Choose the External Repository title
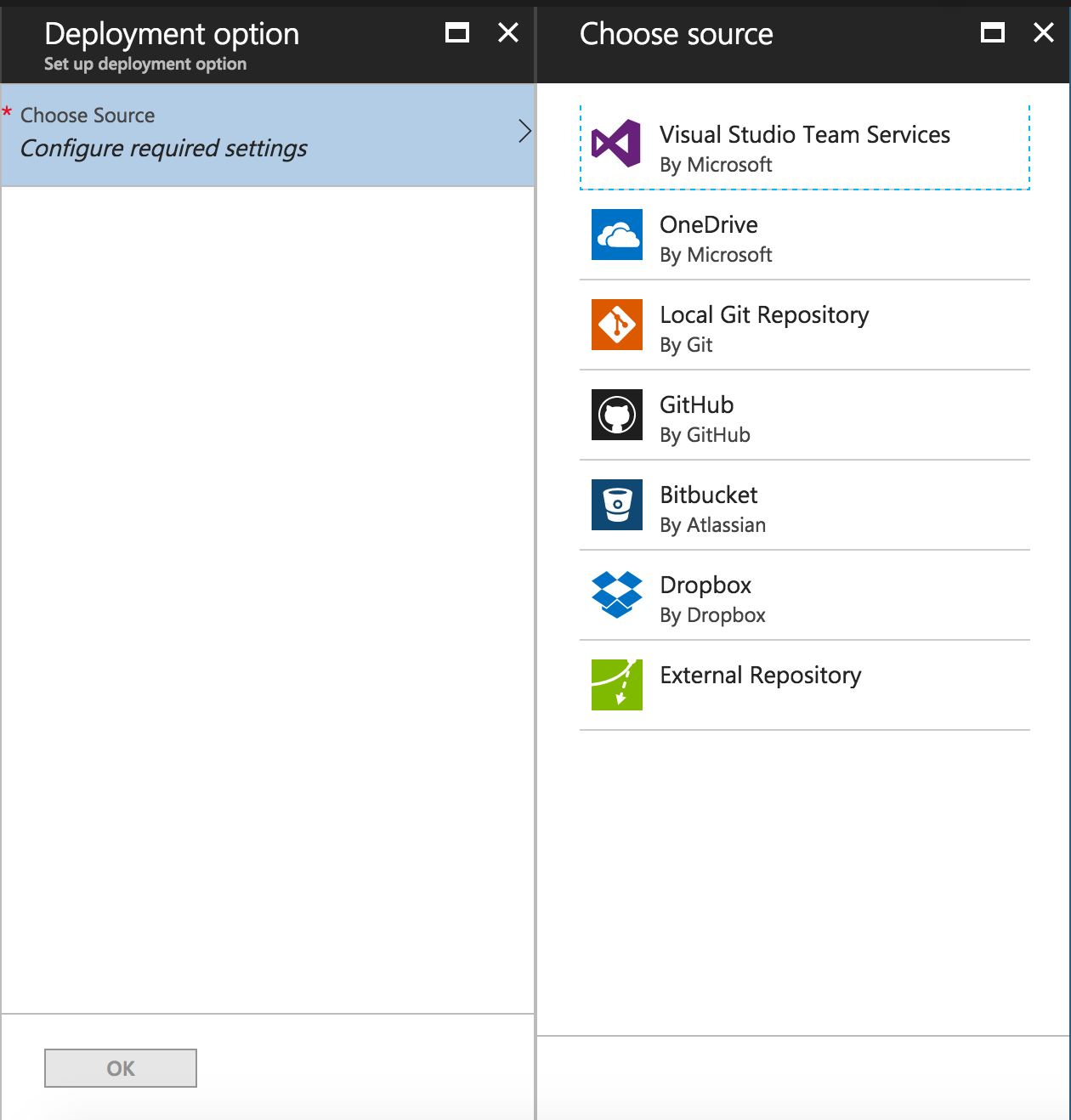Image resolution: width=1071 pixels, height=1120 pixels. pyautogui.click(x=761, y=676)
